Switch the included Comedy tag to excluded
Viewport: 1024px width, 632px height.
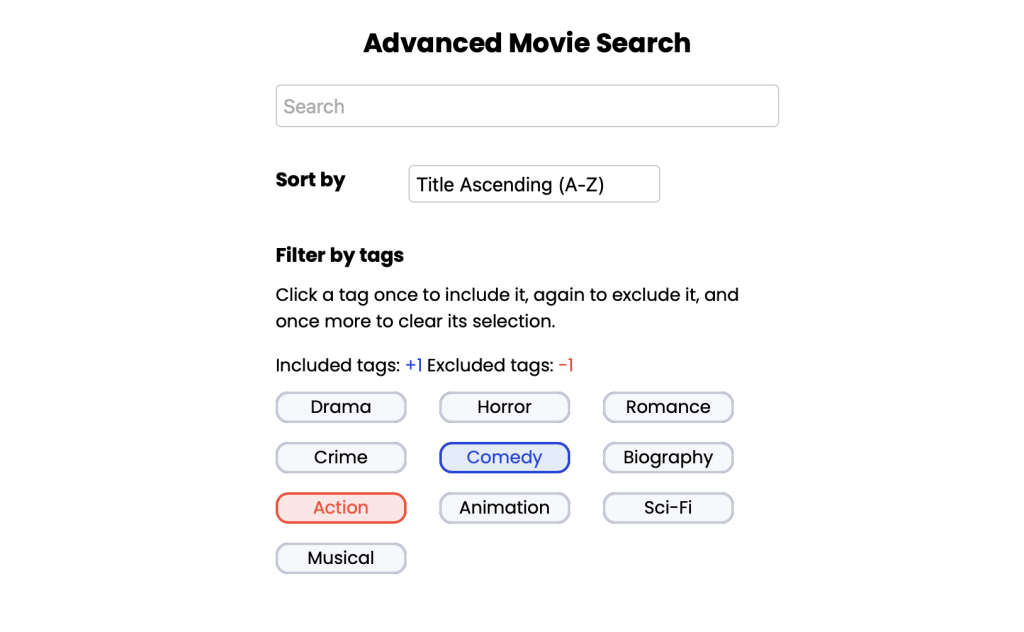[x=504, y=457]
